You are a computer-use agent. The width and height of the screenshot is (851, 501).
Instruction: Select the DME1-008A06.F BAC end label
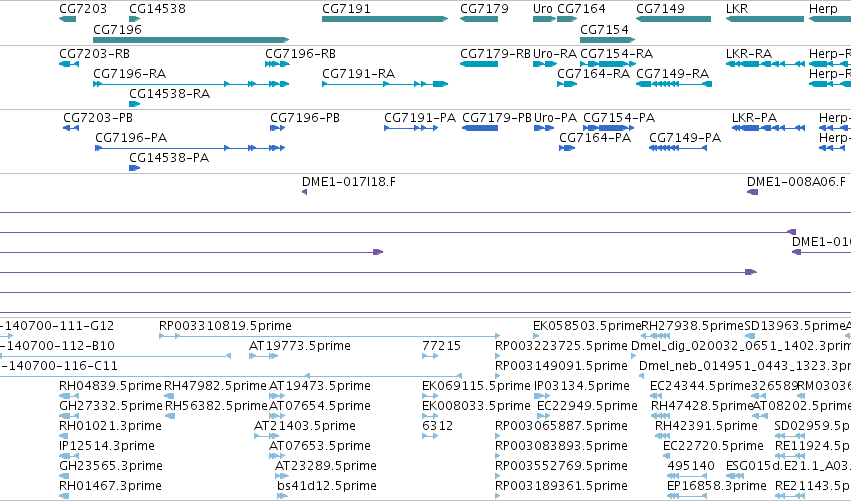[x=796, y=182]
